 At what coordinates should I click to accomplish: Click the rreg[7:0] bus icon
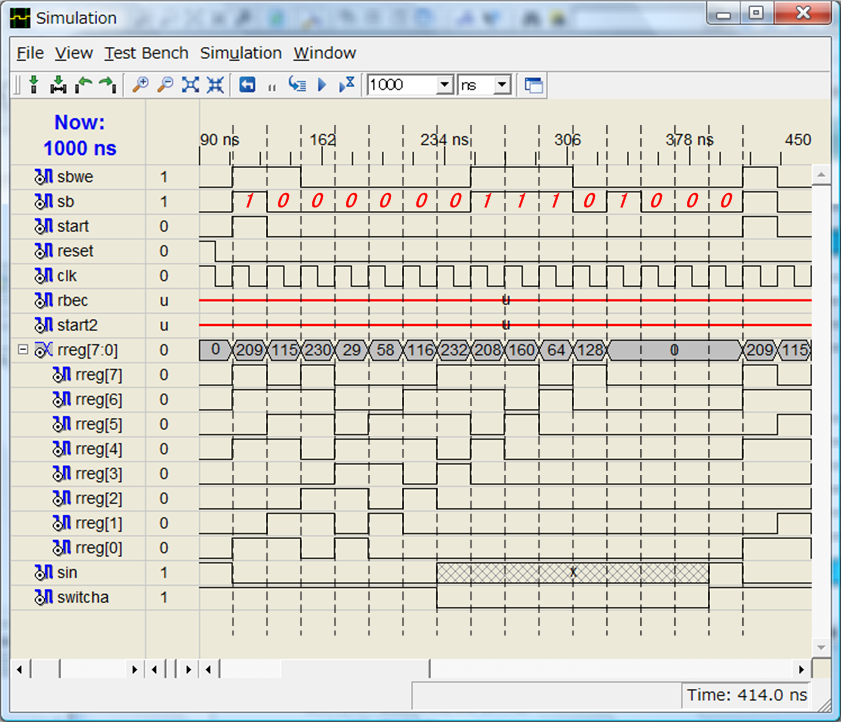pos(43,350)
